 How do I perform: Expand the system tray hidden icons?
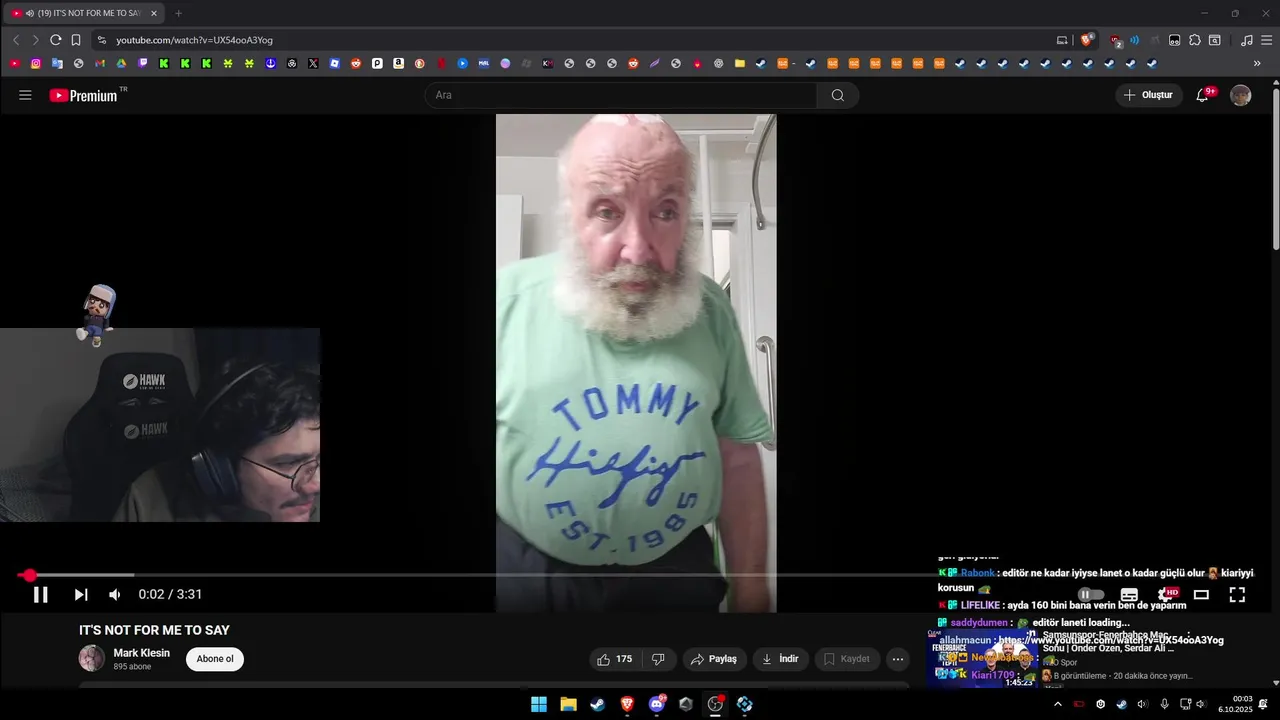point(1058,704)
